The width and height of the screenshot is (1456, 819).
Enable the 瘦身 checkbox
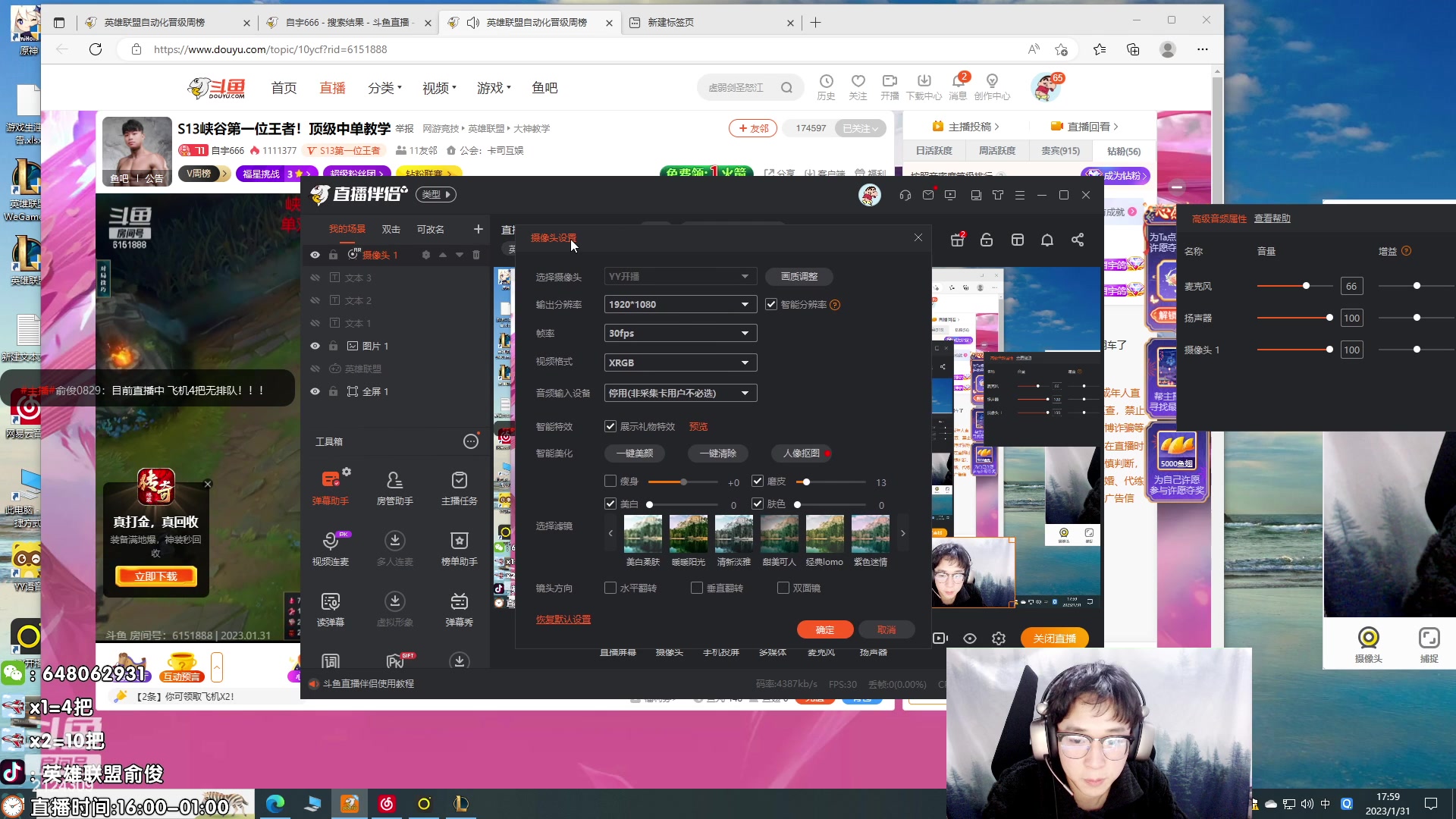(x=610, y=481)
